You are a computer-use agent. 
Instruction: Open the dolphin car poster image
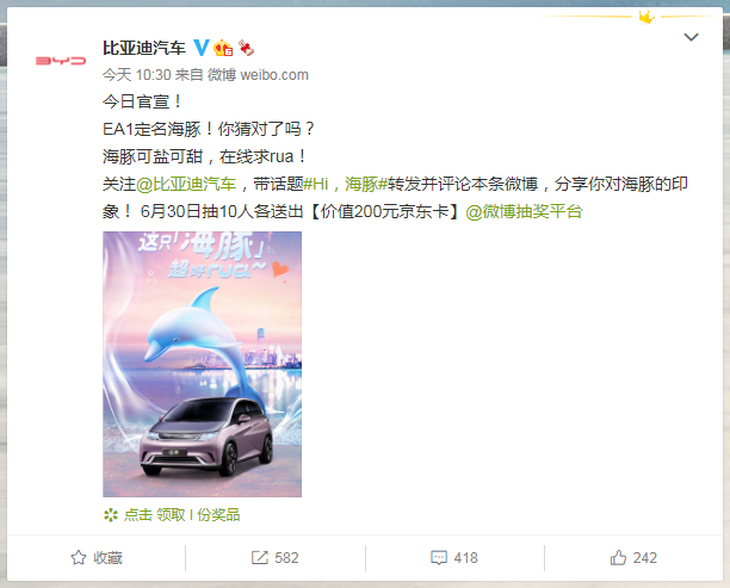tap(202, 364)
